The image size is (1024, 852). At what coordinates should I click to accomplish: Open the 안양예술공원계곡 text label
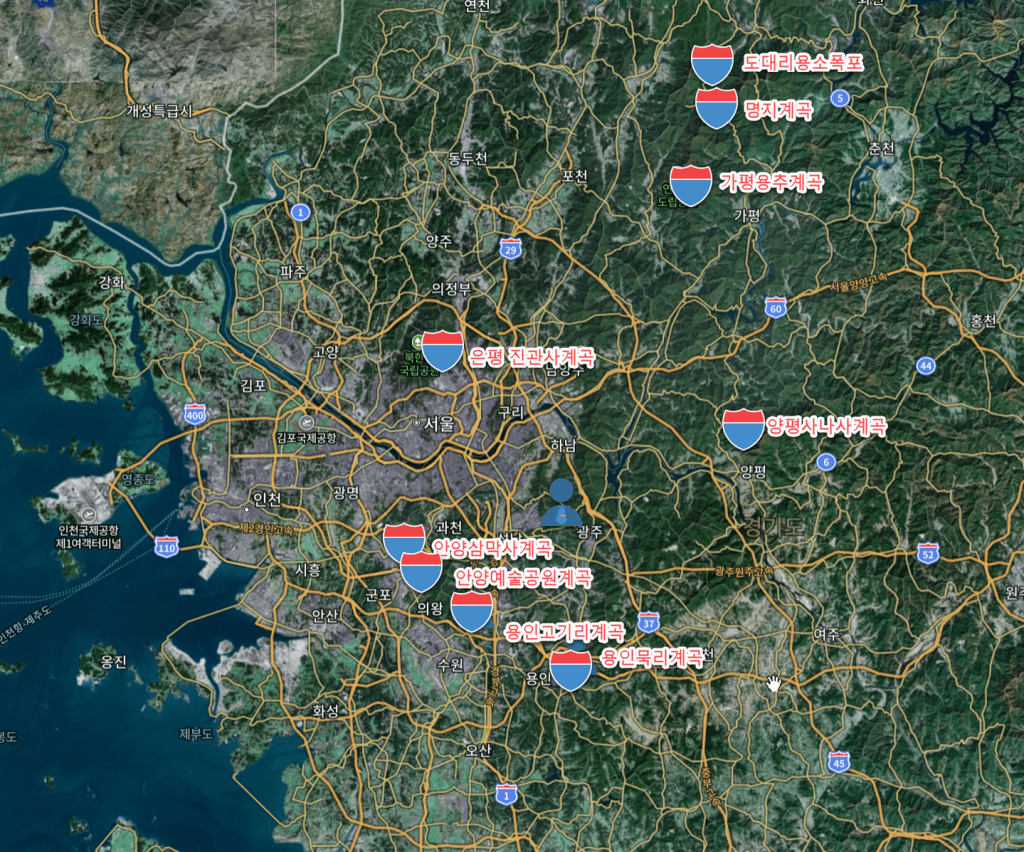tap(522, 578)
